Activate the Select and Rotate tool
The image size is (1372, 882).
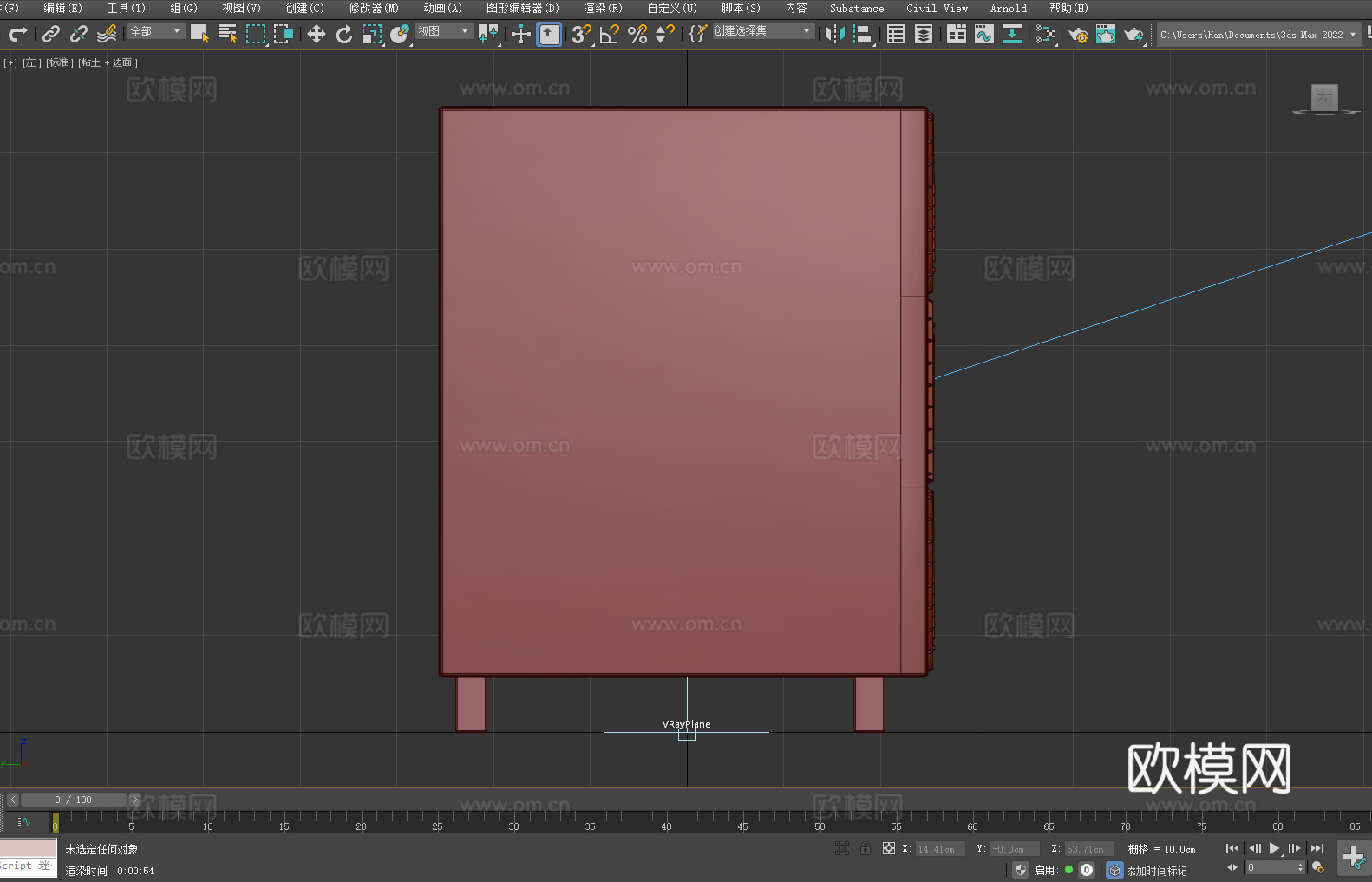click(344, 34)
